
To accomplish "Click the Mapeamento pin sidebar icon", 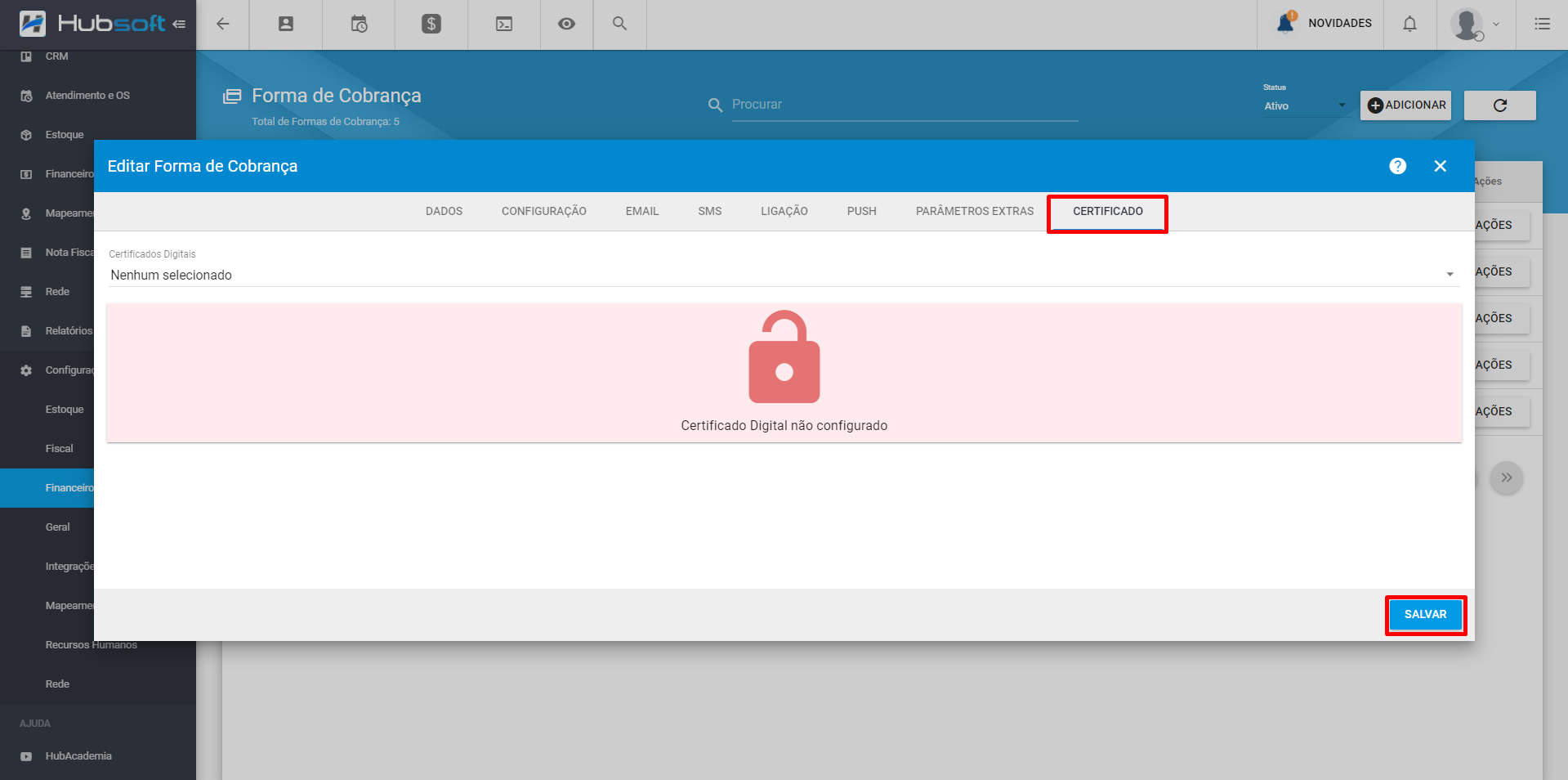I will coord(26,213).
